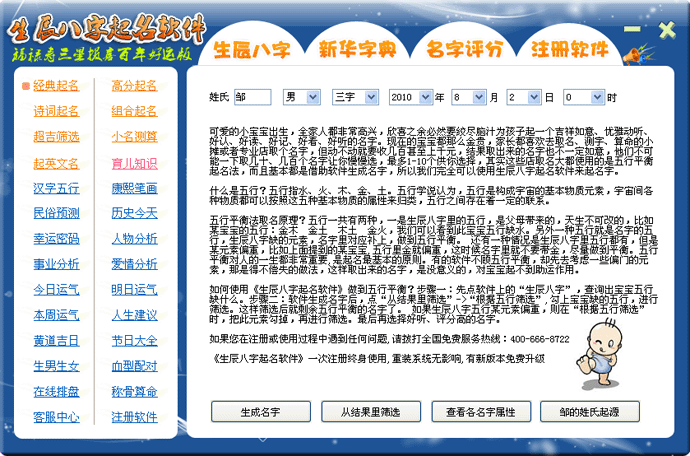The width and height of the screenshot is (690, 456).
Task: Click the 节日大全 link
Action: tap(134, 341)
